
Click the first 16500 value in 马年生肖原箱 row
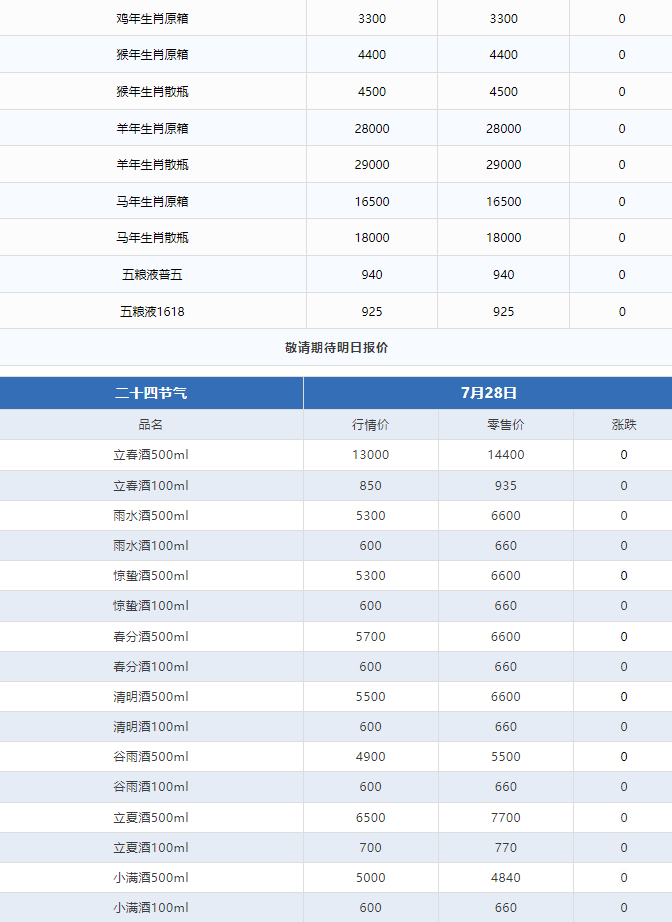point(372,202)
